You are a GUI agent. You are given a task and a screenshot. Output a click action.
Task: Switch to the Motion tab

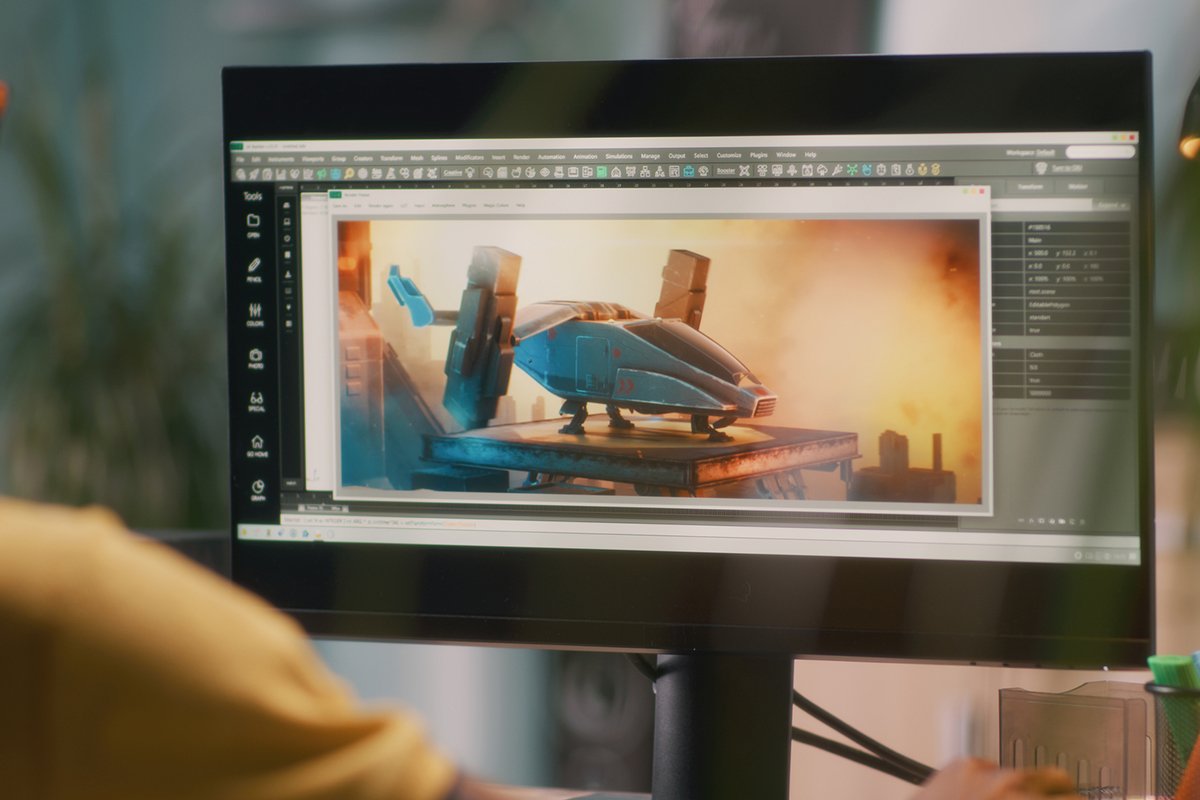pyautogui.click(x=1077, y=186)
